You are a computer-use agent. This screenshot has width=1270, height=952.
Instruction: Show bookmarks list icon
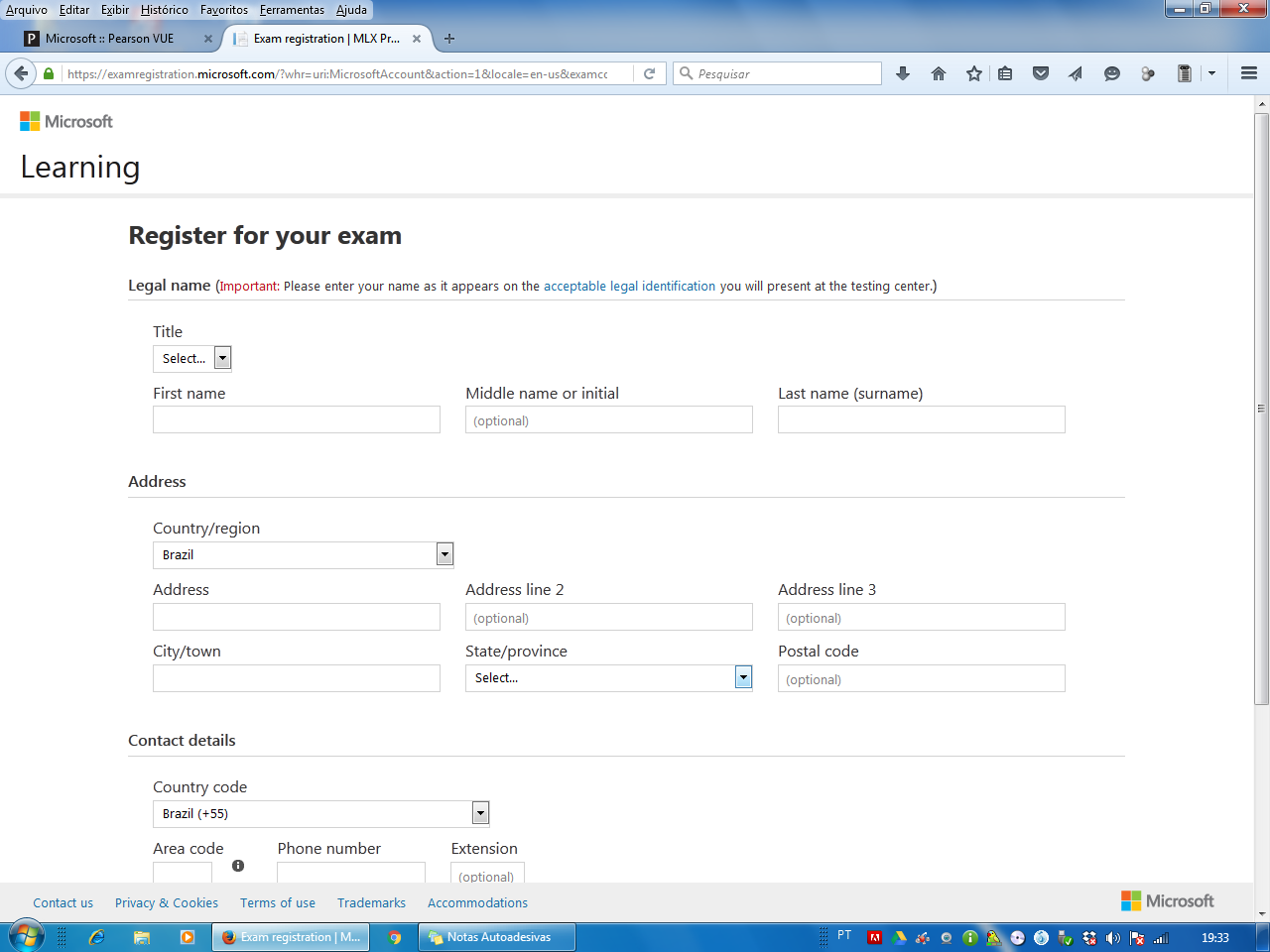coord(1005,73)
